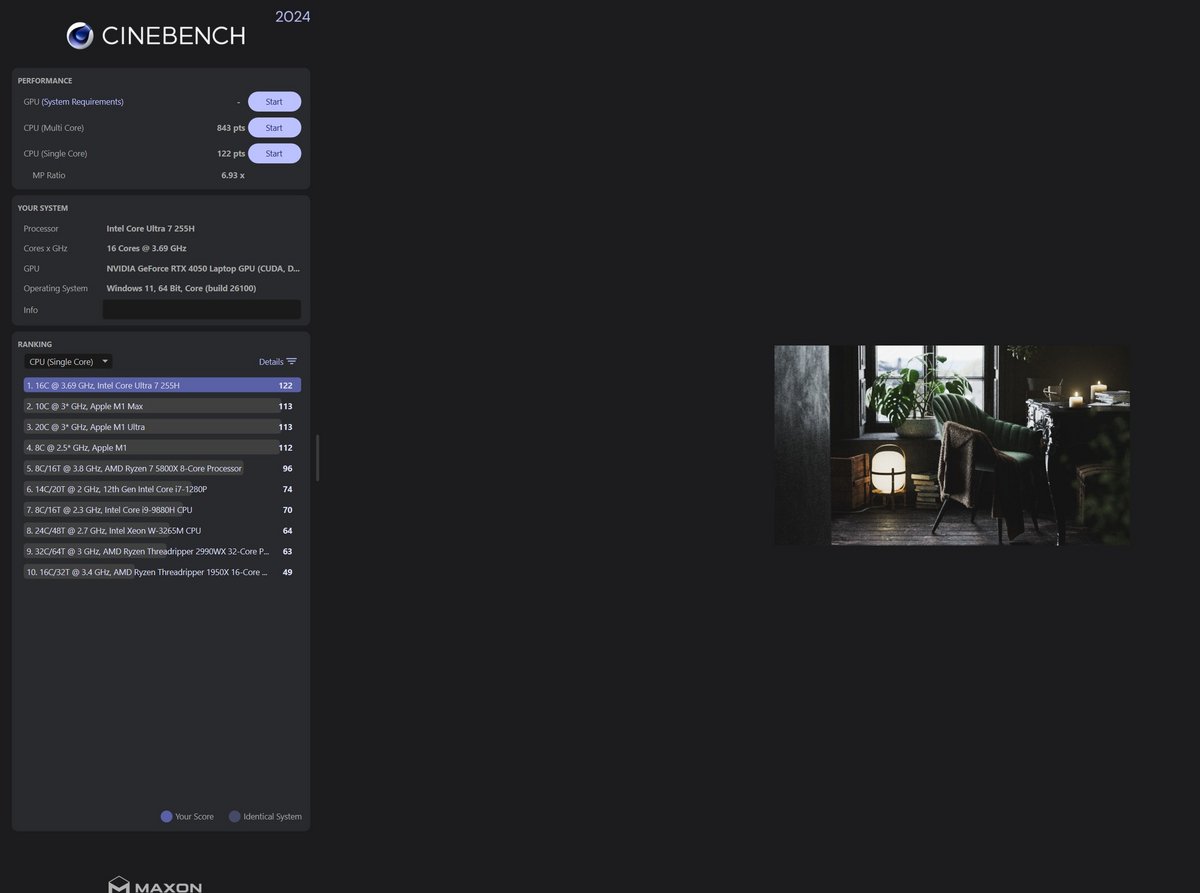Click the Identical System legend dot
Screen dimensions: 1200x893
point(235,816)
